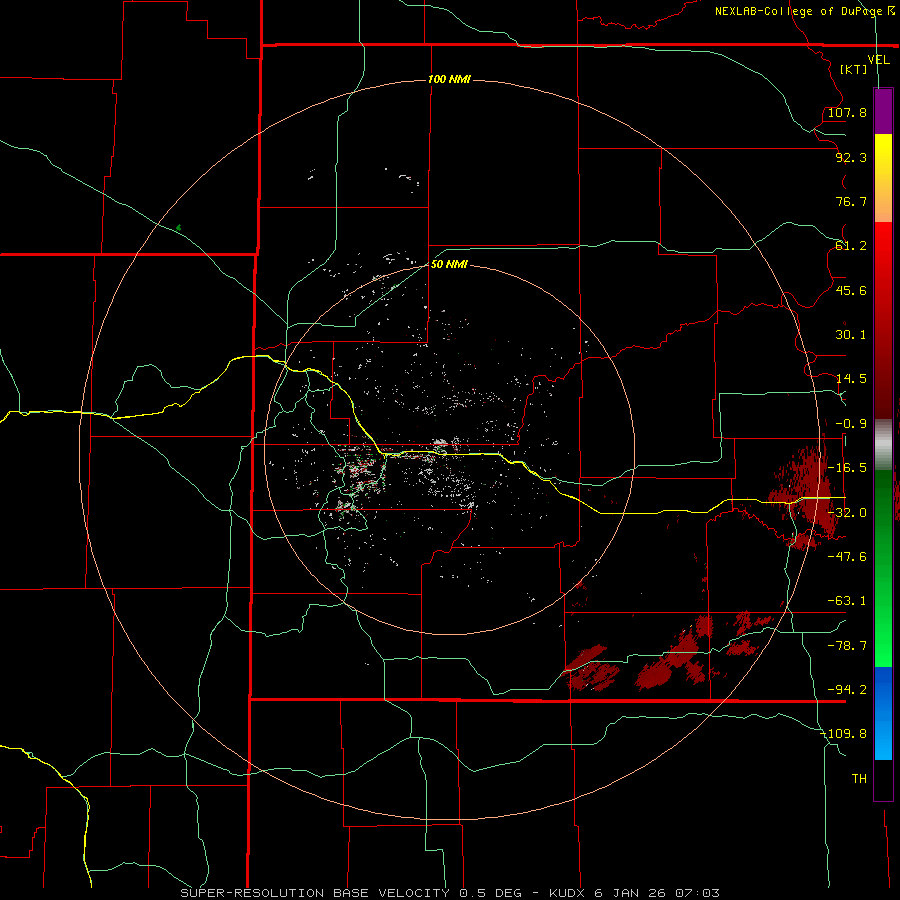This screenshot has height=900, width=900.
Task: Click the gray segment of the color bar
Action: pos(883,444)
